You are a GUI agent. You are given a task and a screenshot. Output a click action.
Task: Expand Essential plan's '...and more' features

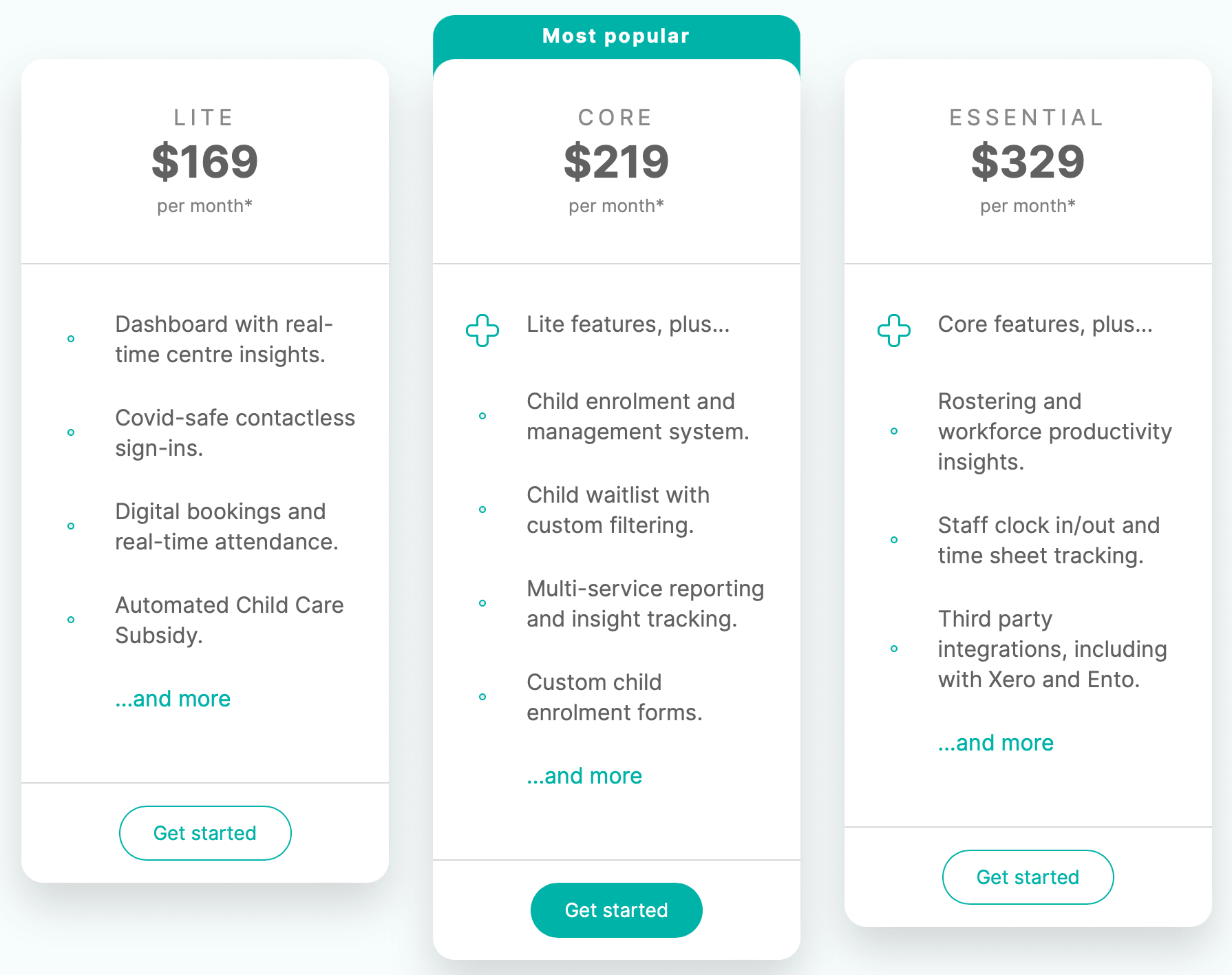point(995,743)
